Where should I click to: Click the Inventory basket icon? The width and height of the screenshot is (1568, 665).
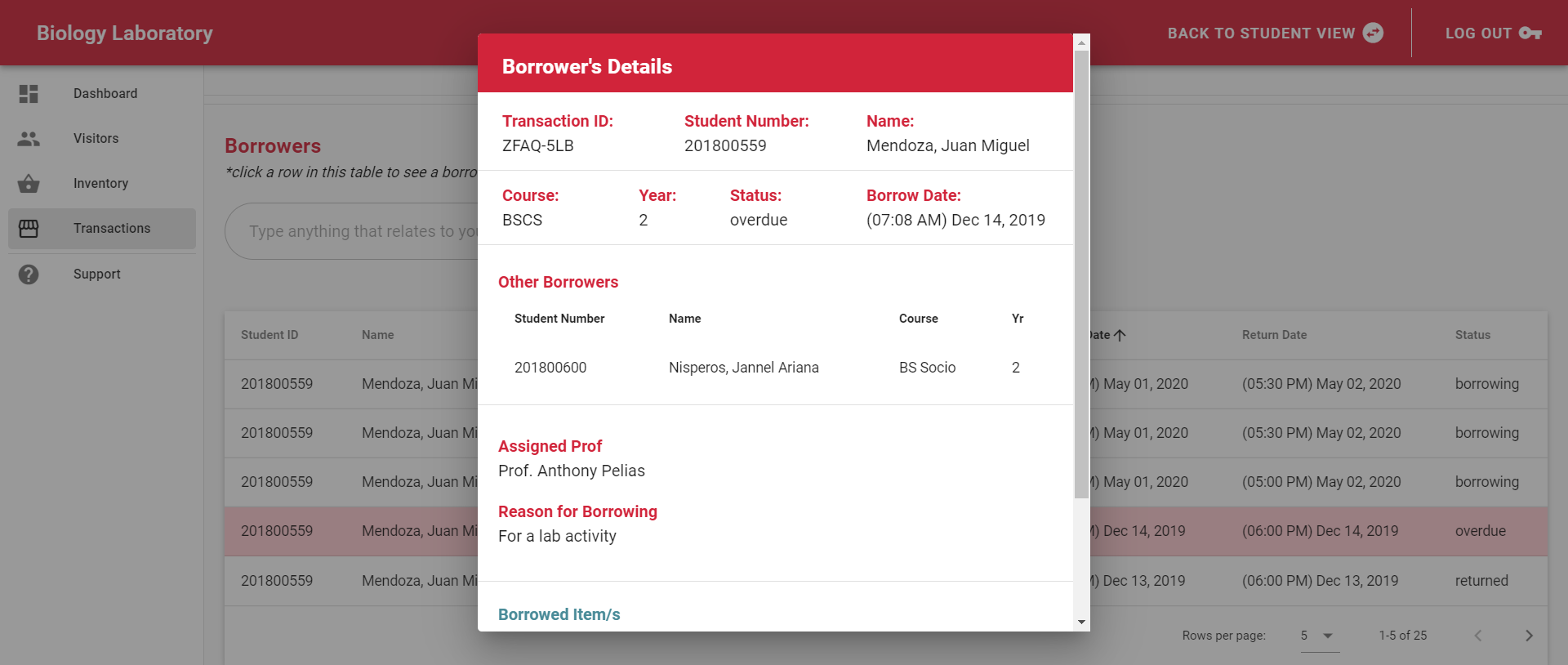(29, 184)
